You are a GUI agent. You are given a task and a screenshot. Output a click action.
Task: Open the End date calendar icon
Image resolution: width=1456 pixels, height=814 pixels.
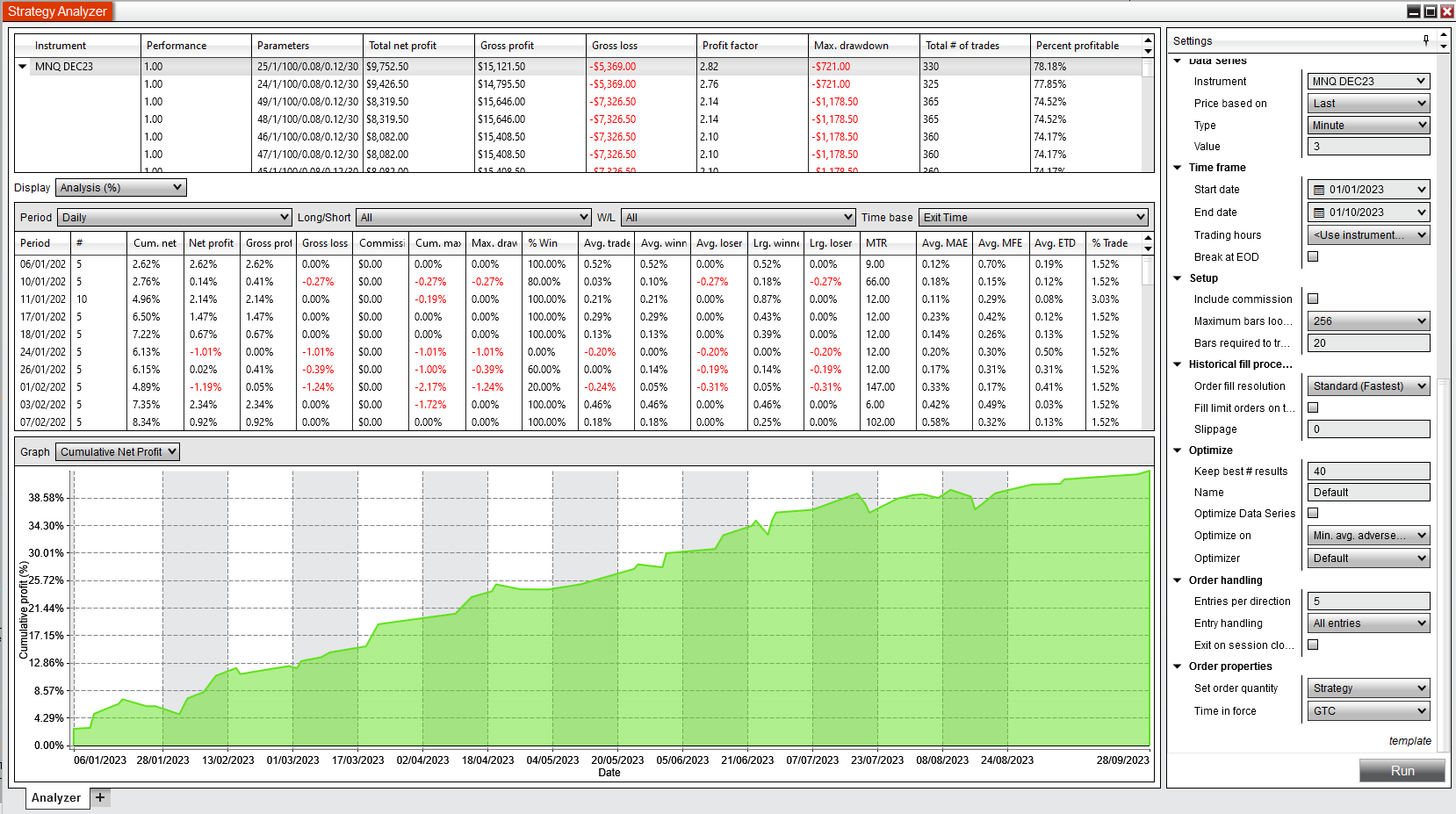pyautogui.click(x=1318, y=213)
